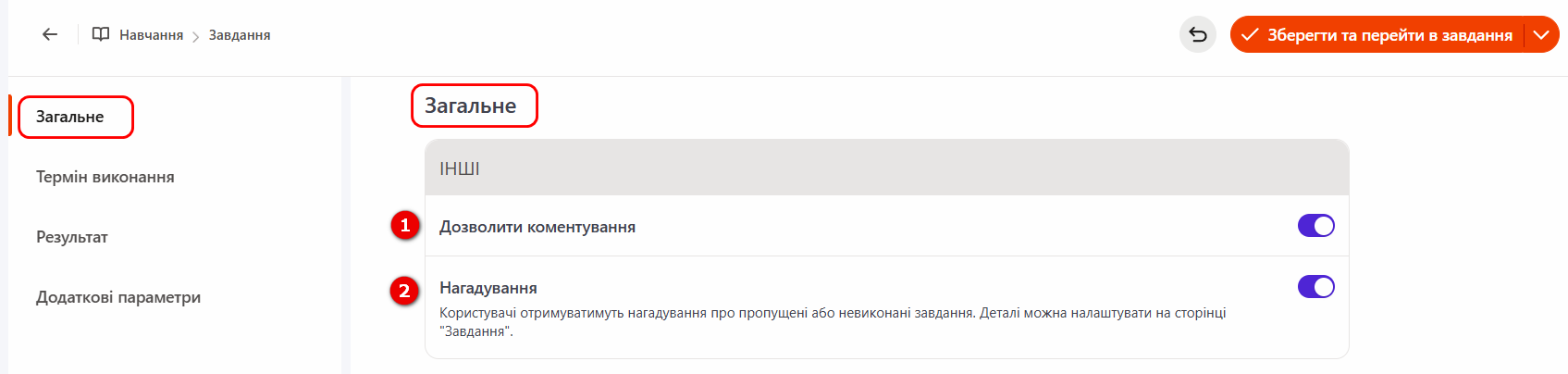This screenshot has width=1568, height=374.
Task: Open the Навчання breadcrumb link
Action: pos(151,35)
